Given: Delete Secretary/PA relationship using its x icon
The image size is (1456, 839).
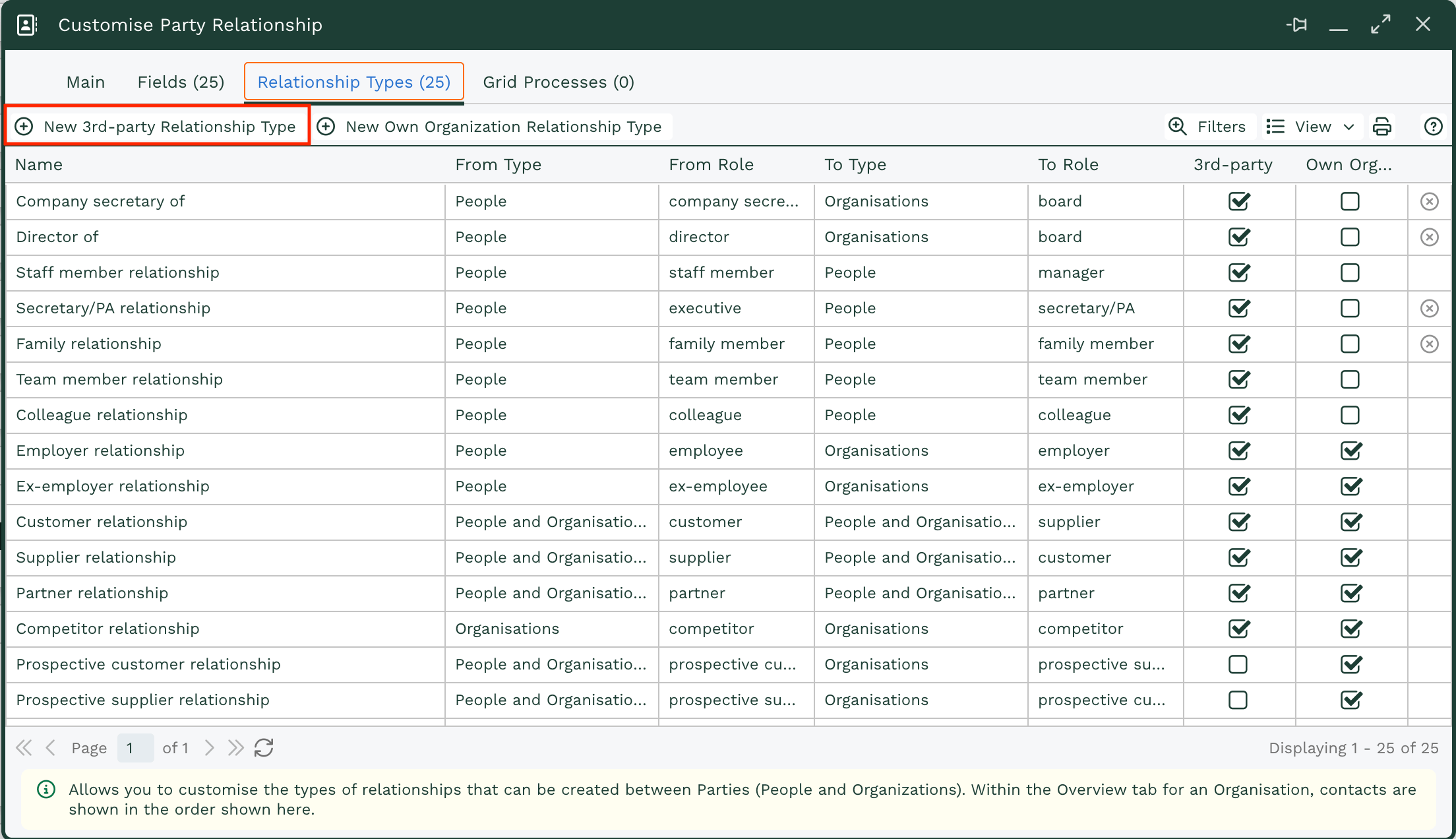Looking at the screenshot, I should [x=1429, y=308].
